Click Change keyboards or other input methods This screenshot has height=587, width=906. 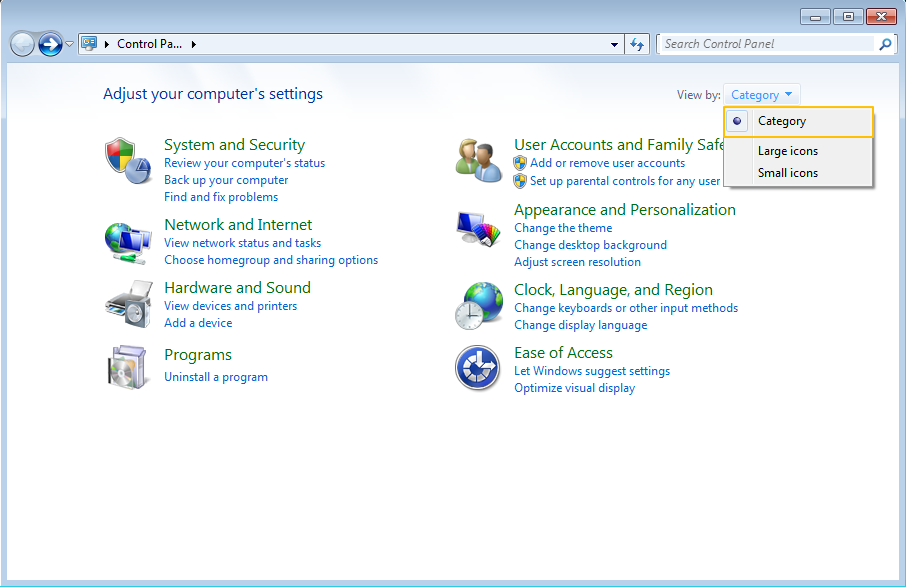coord(626,308)
